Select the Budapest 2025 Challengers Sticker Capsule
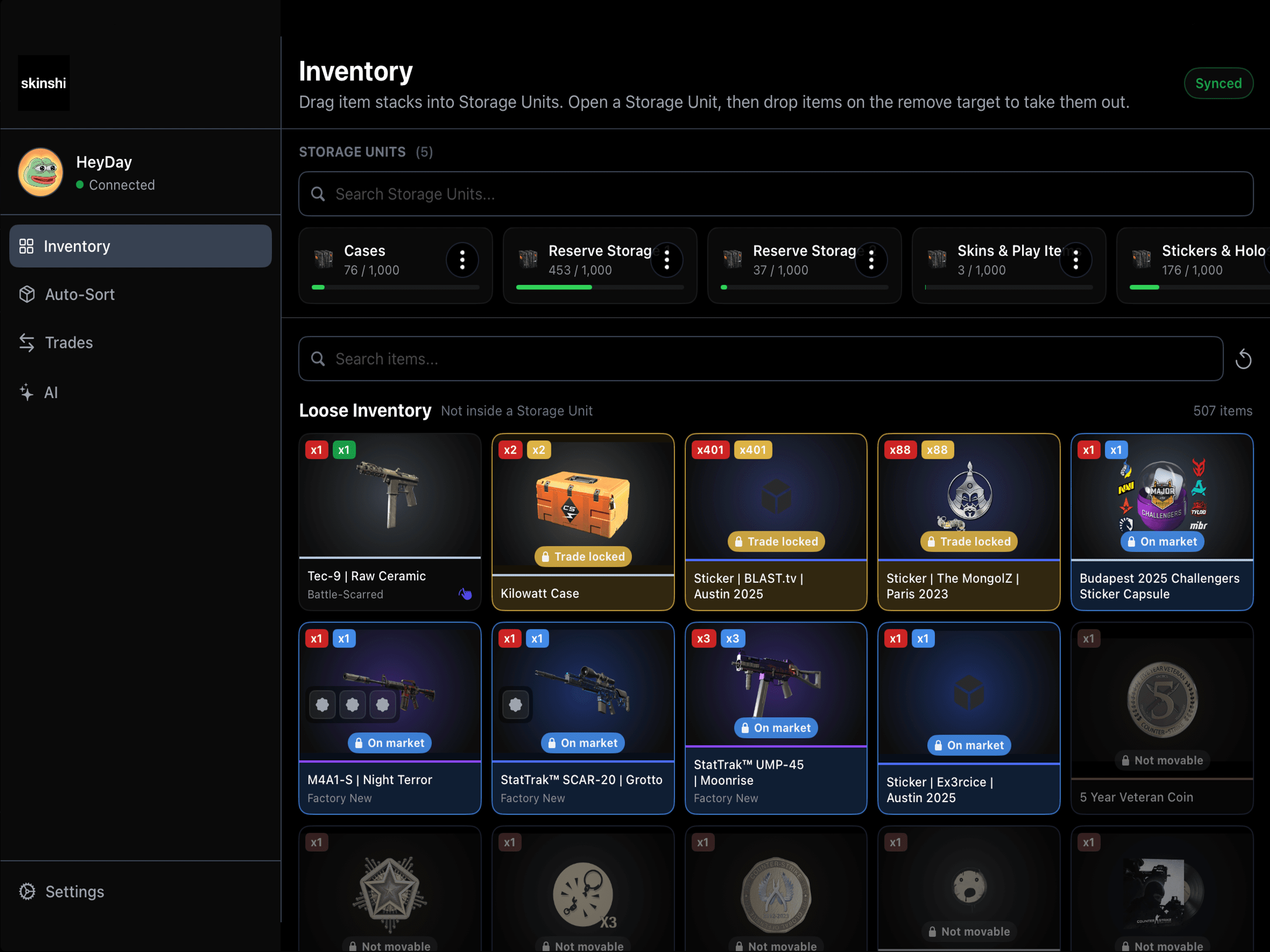This screenshot has height=952, width=1270. click(x=1162, y=522)
